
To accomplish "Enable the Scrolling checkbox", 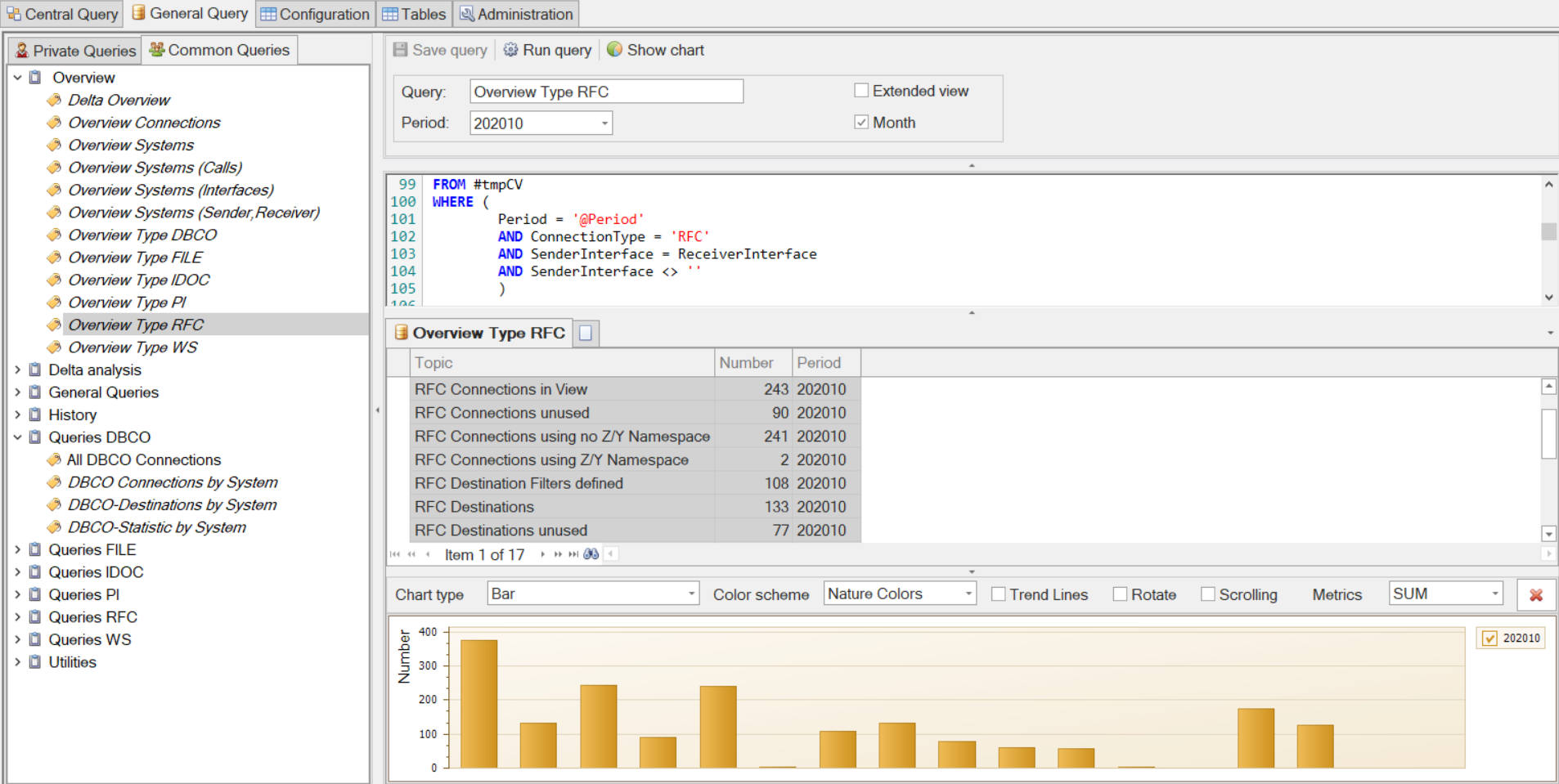I will [1207, 594].
